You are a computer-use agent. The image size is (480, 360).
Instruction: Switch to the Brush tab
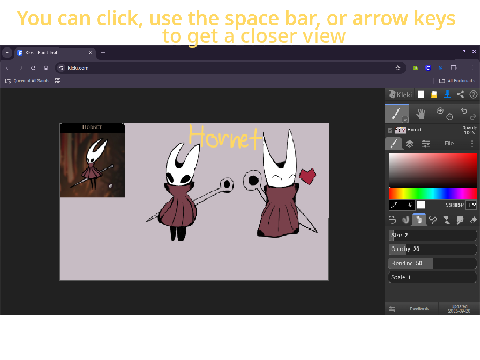coord(394,143)
